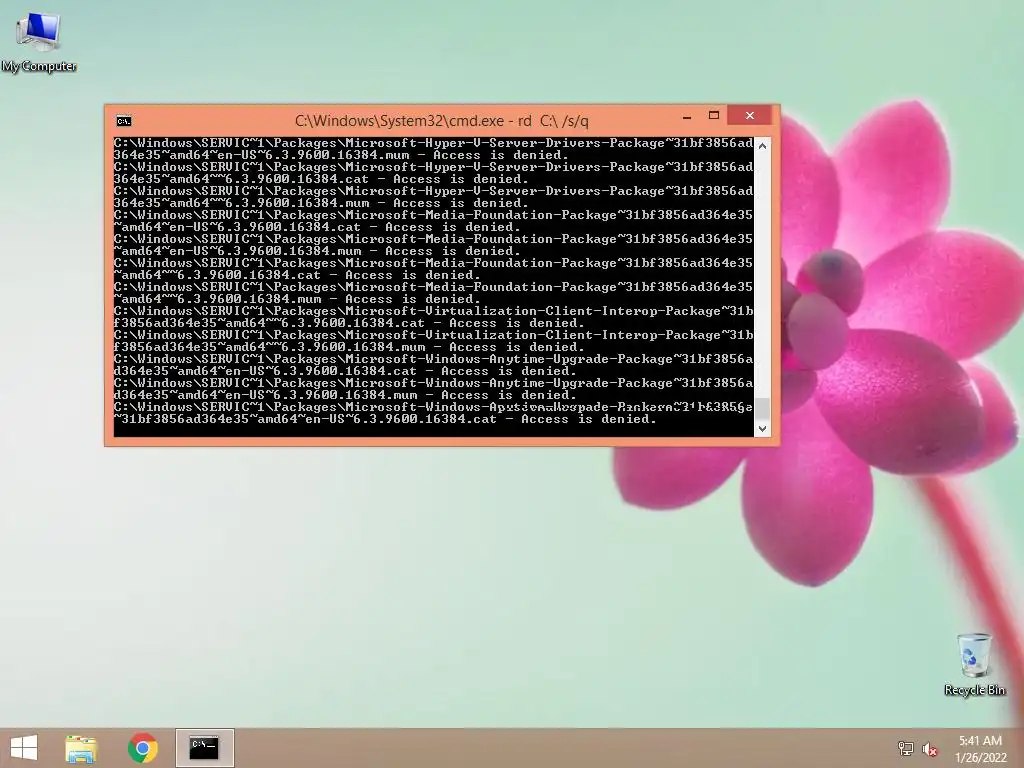Click the first Windows-Anytime-Upgrade-Package output line

click(433, 359)
